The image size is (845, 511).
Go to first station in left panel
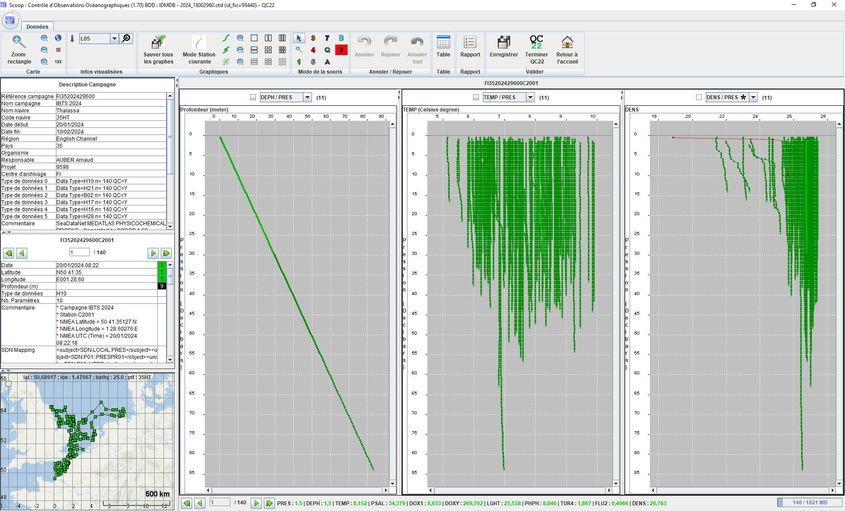click(8, 253)
